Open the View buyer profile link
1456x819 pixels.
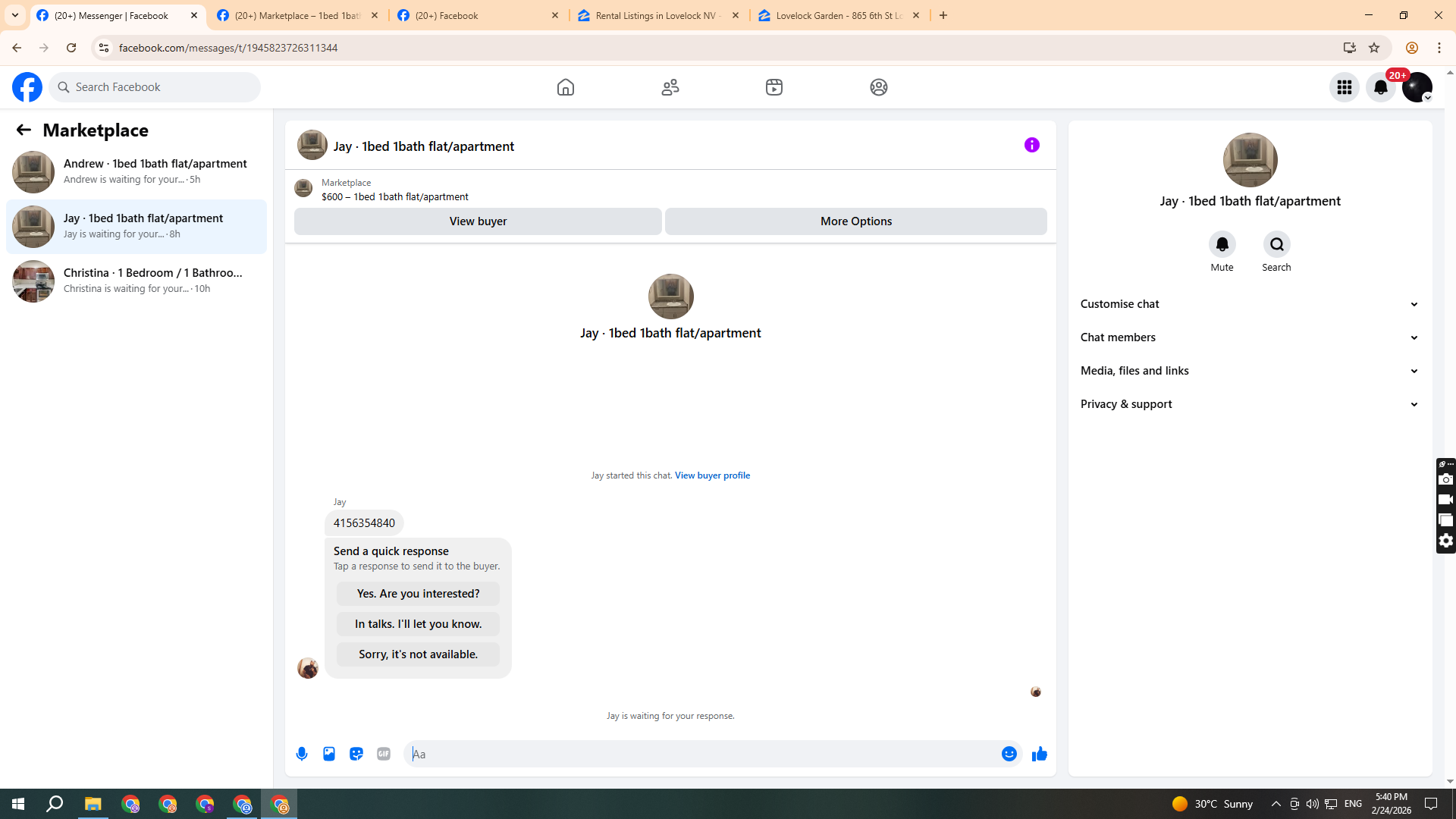[x=712, y=475]
